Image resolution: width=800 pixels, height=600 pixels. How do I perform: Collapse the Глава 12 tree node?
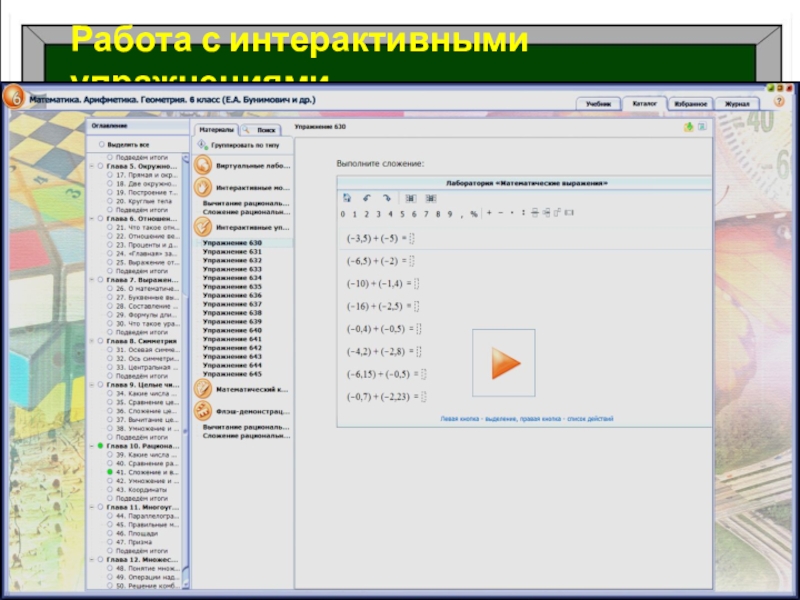point(92,560)
